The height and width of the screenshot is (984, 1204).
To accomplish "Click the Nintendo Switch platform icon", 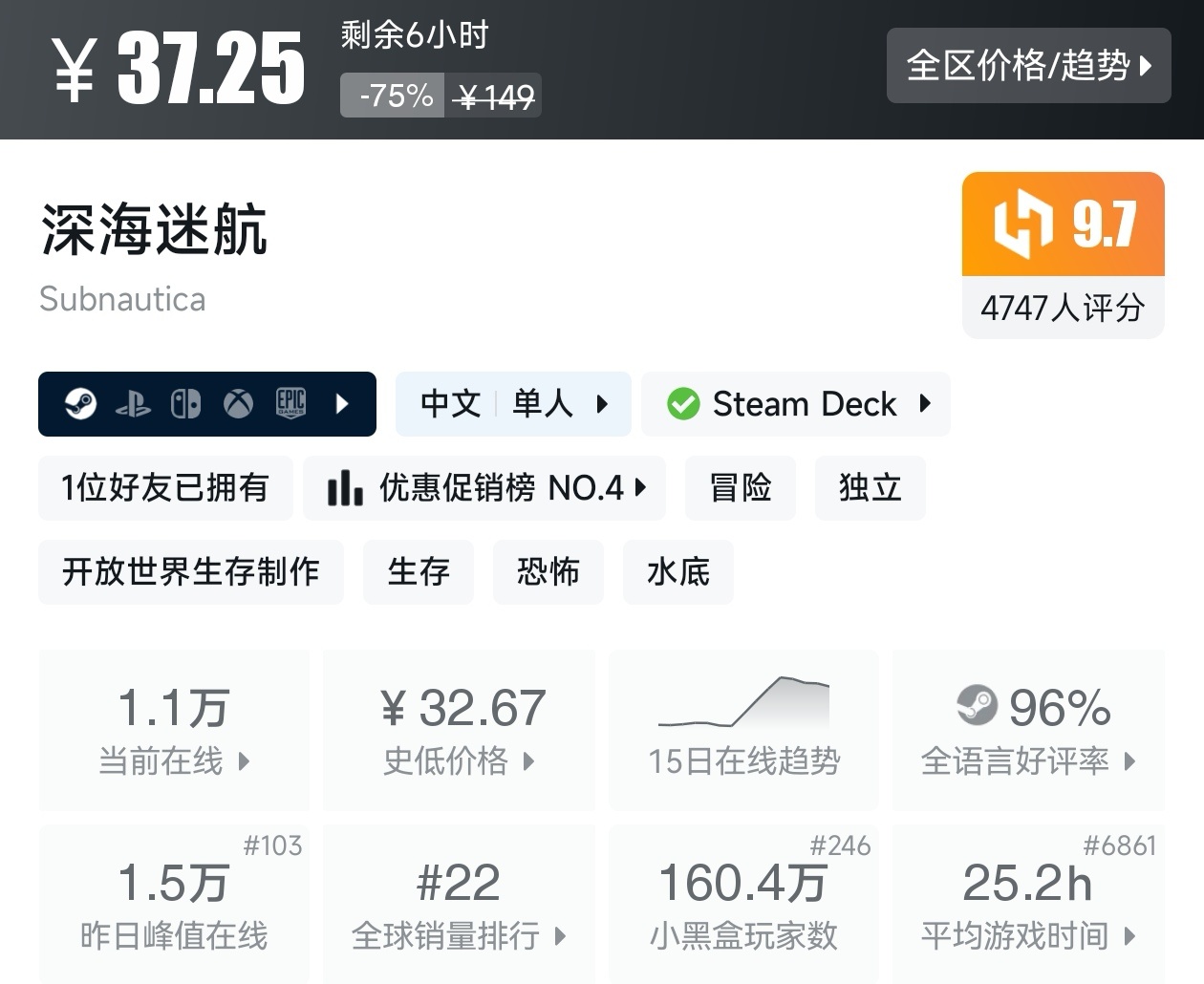I will pyautogui.click(x=185, y=404).
